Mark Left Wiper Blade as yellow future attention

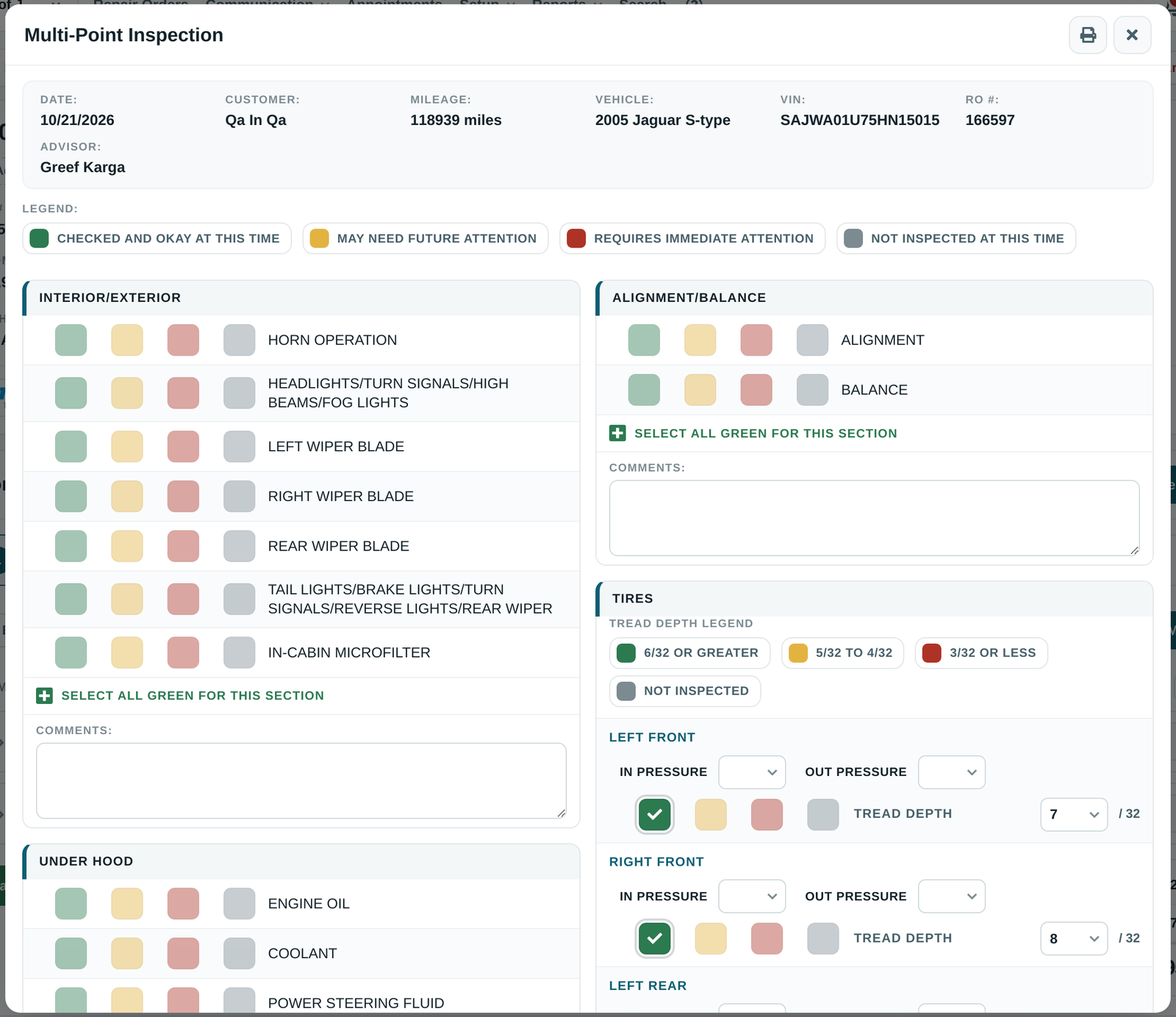[x=127, y=447]
